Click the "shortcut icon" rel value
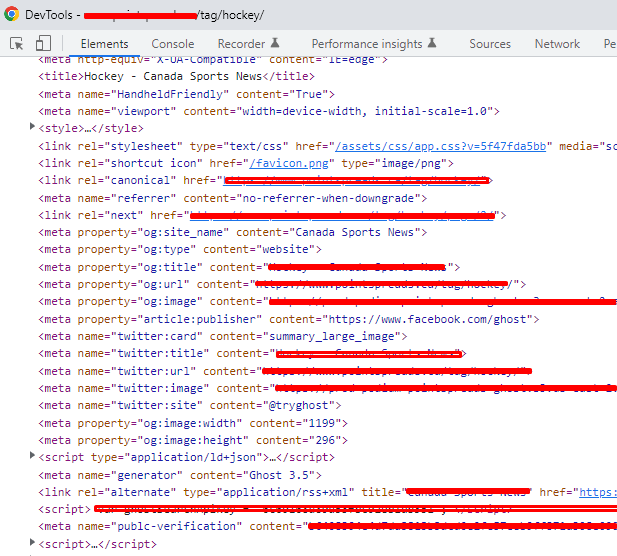This screenshot has height=556, width=617. [153, 163]
